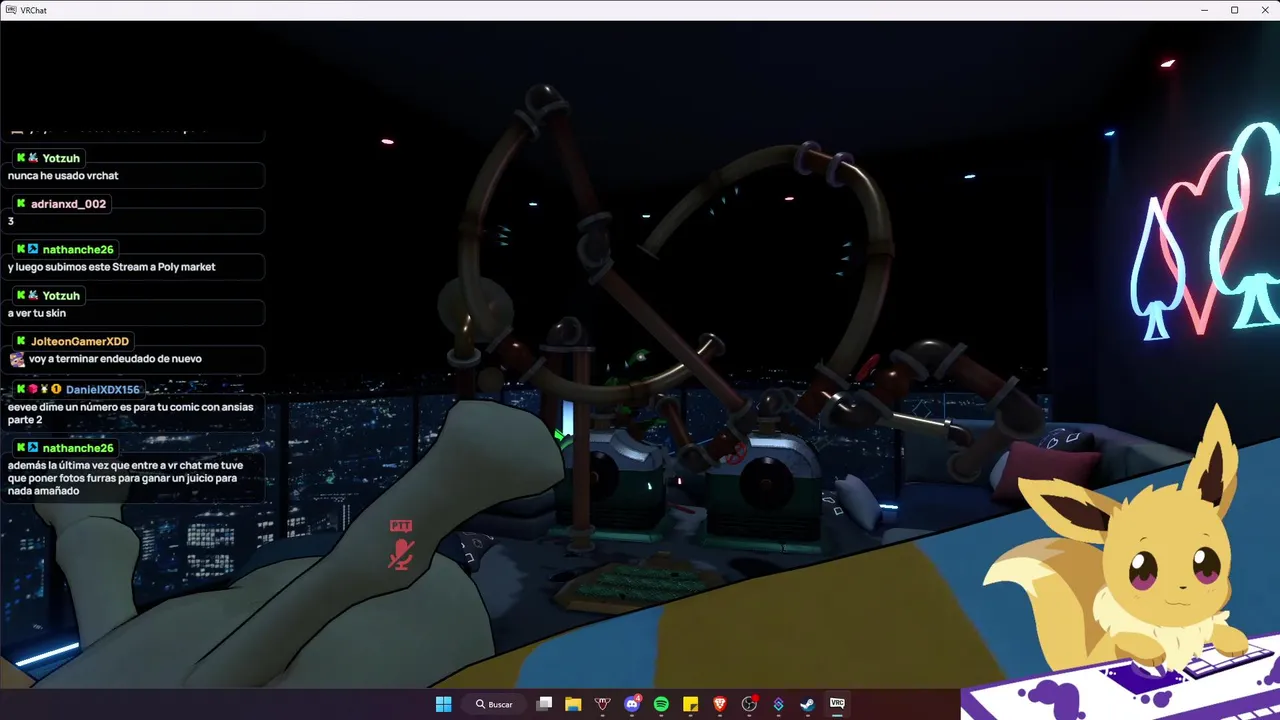Select the VRChat taskbar icon
1280x720 pixels.
click(837, 704)
